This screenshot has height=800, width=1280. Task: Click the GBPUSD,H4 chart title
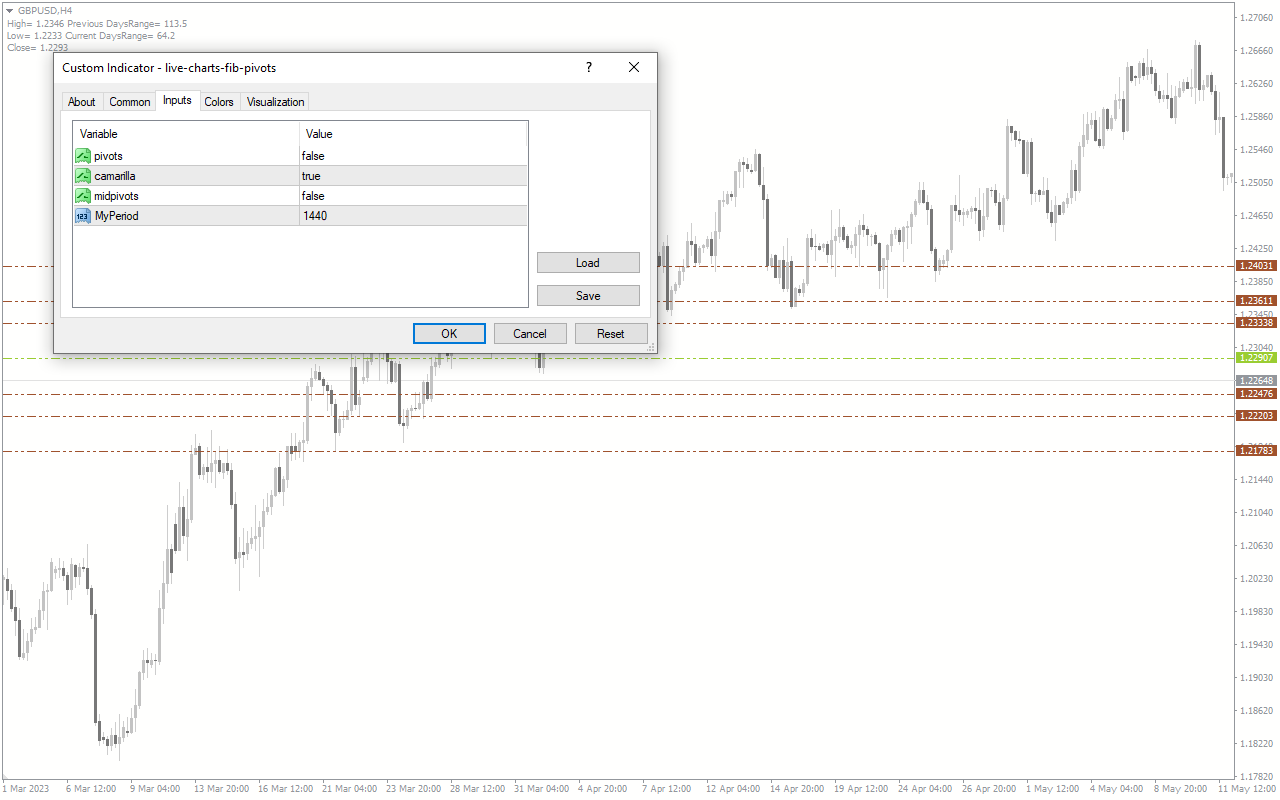(45, 10)
